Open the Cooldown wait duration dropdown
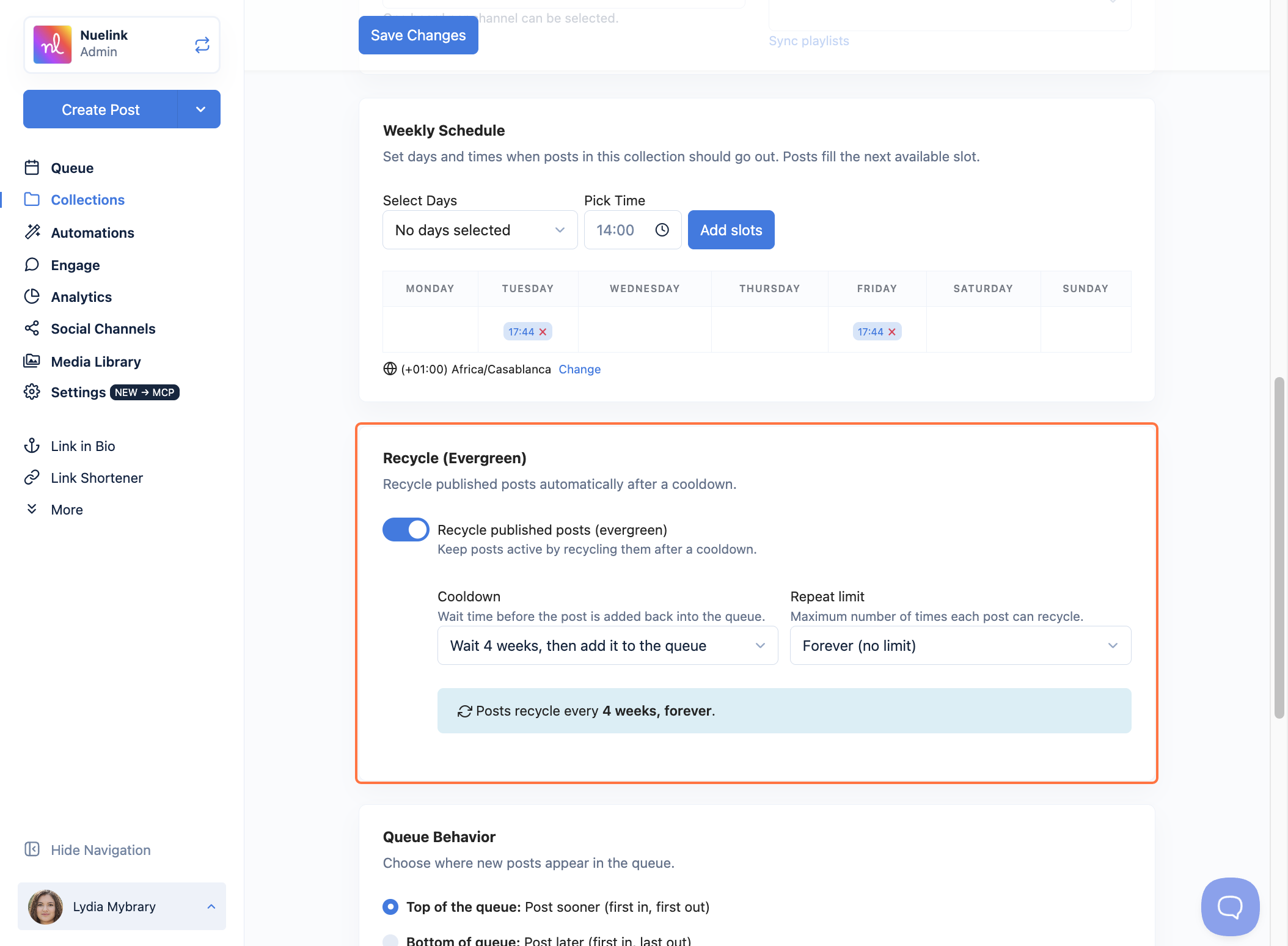 [608, 645]
